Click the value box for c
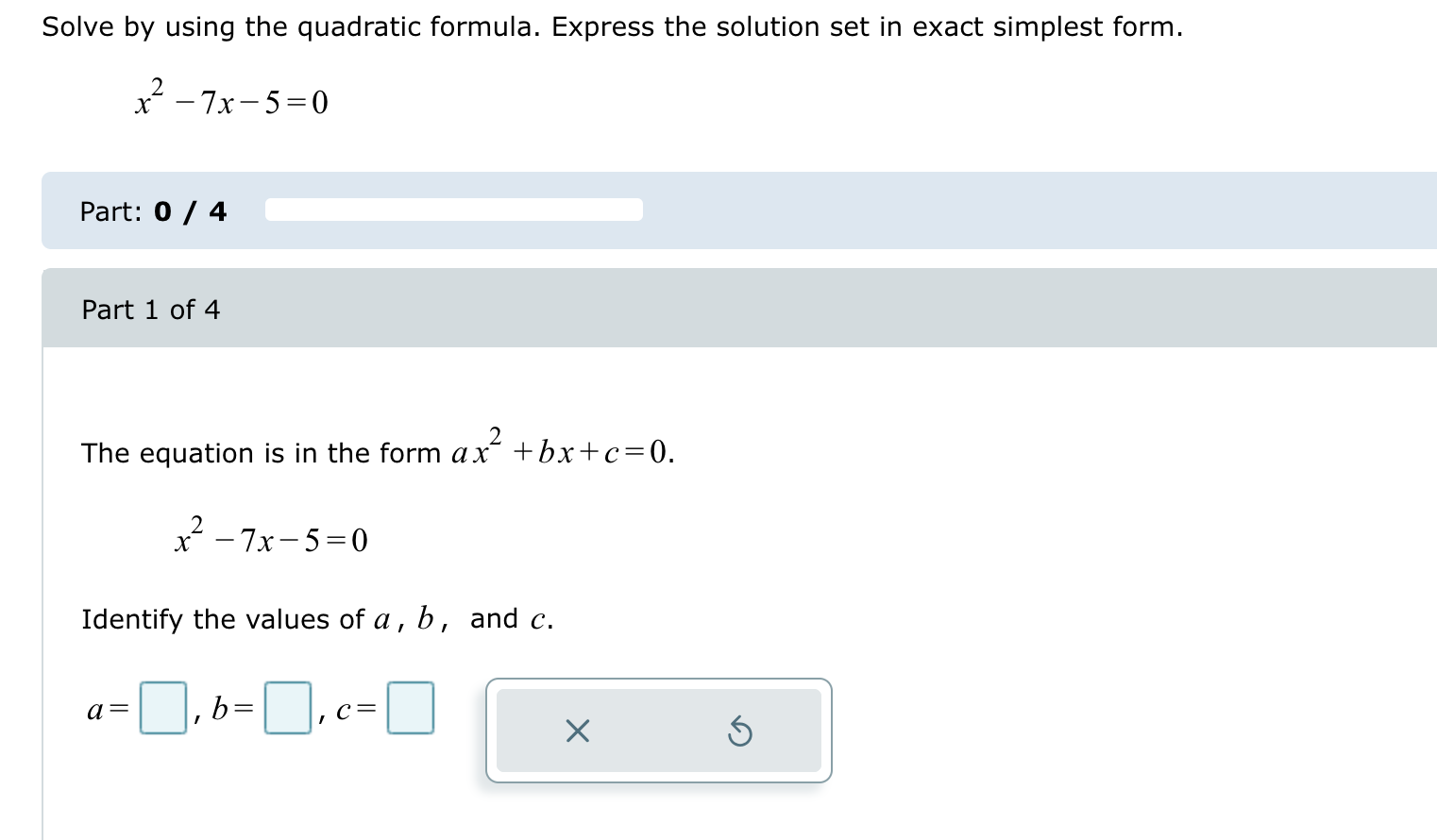This screenshot has height=840, width=1437. pyautogui.click(x=409, y=708)
